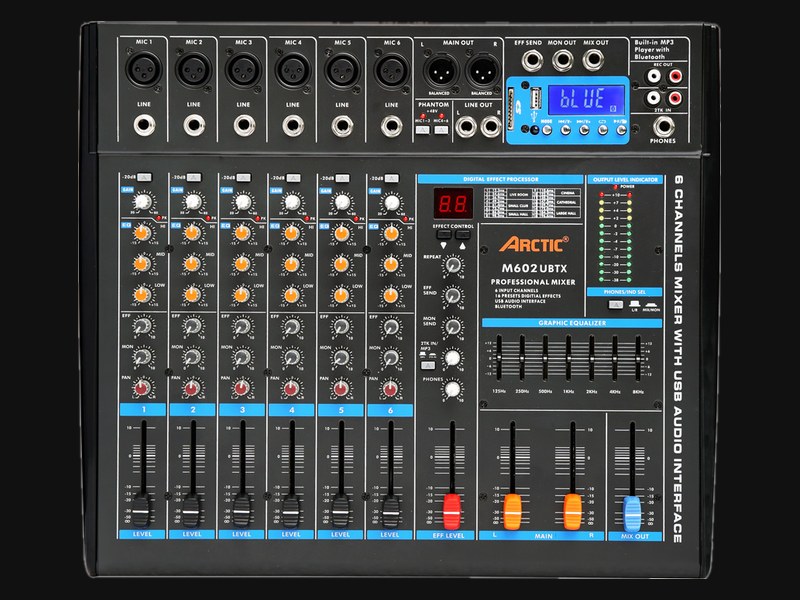Click the 8KHz graphic equalizer slider

(638, 357)
